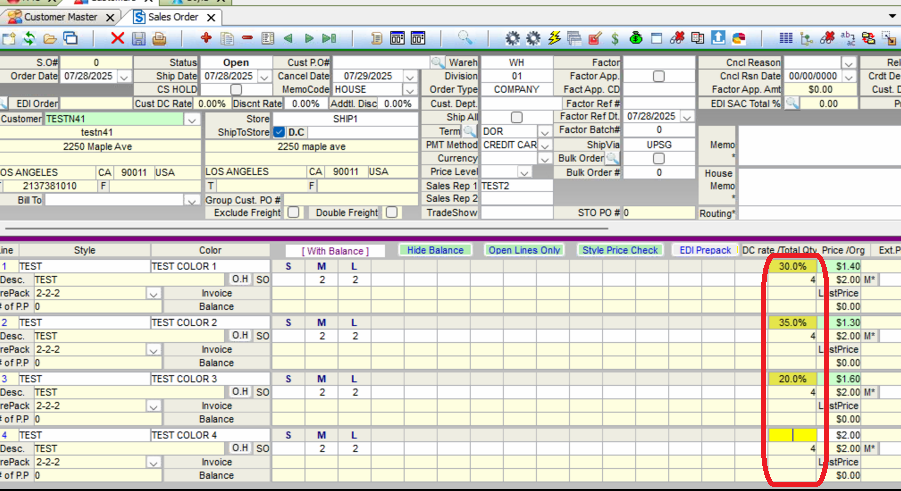This screenshot has height=491, width=901.
Task: Click the red minus remove-line icon
Action: pos(247,39)
